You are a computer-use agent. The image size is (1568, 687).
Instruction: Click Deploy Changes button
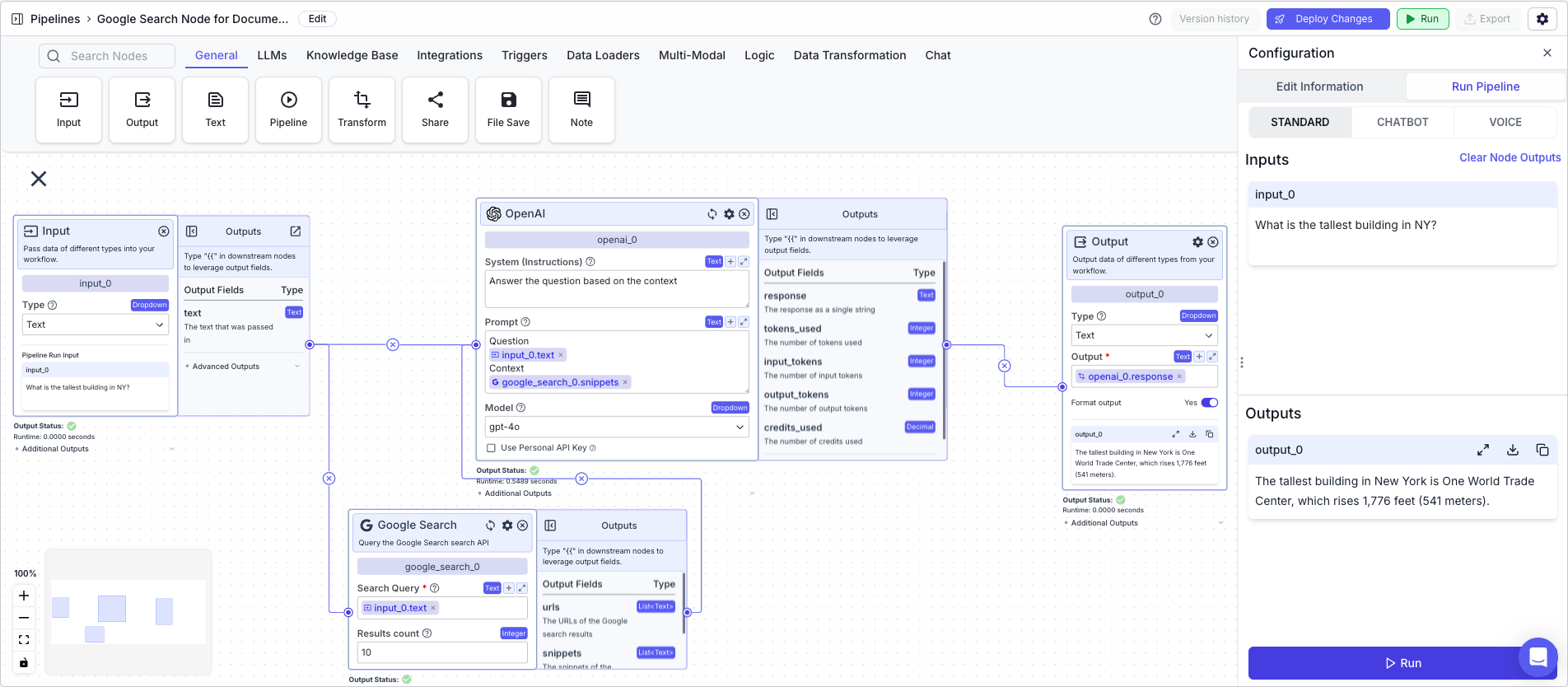(1328, 19)
